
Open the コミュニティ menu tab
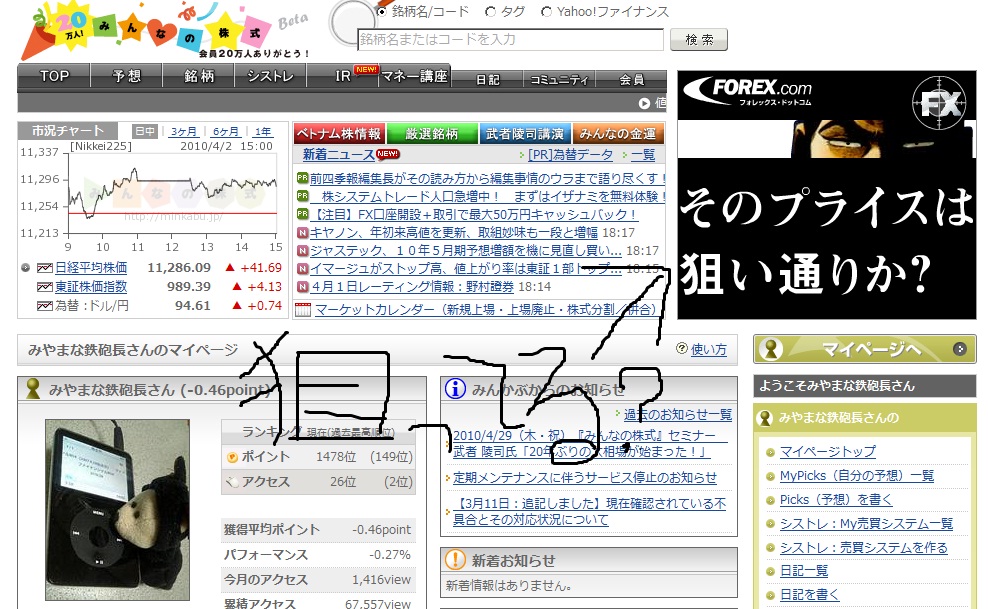point(559,80)
